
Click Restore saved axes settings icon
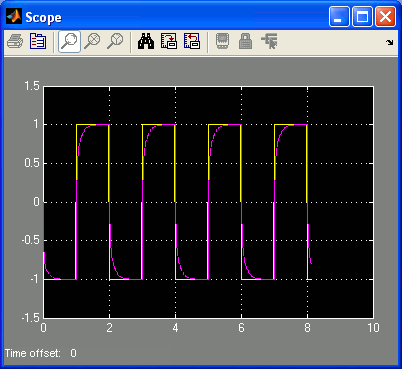[x=192, y=42]
